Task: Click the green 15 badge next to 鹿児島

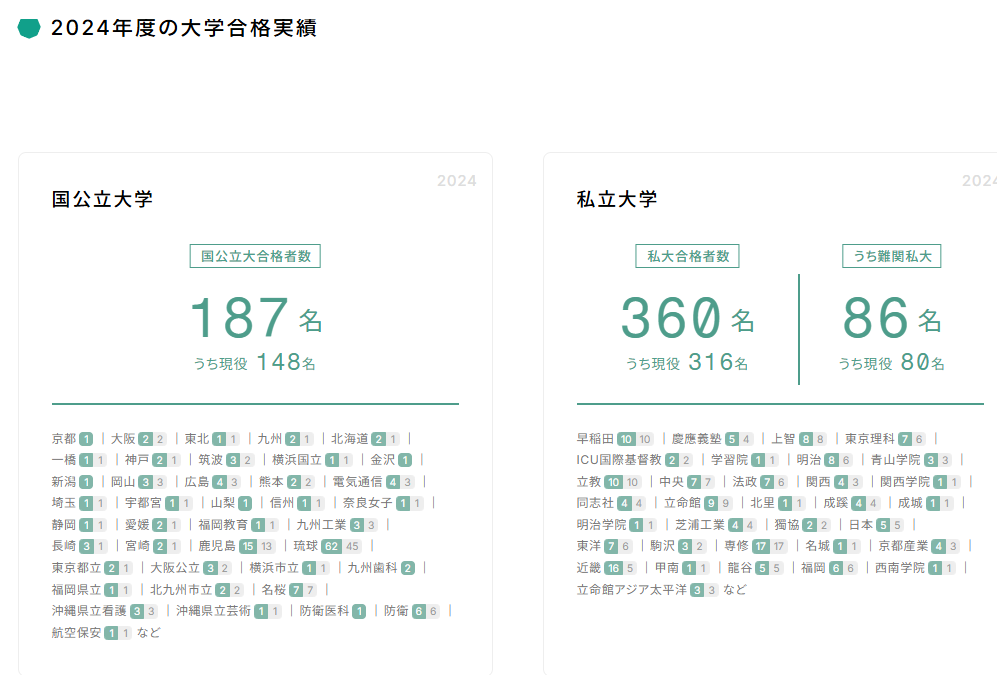Action: tap(247, 546)
